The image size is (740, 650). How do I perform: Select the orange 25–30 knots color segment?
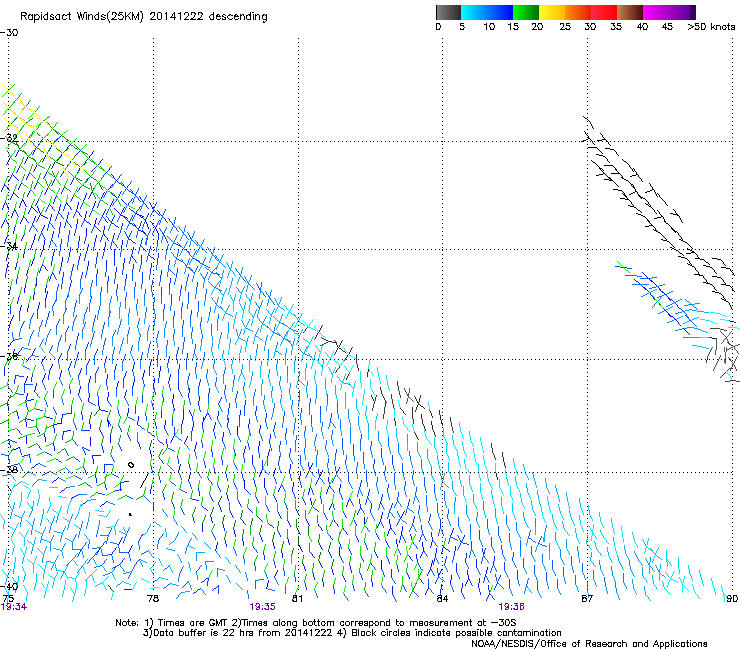578,12
